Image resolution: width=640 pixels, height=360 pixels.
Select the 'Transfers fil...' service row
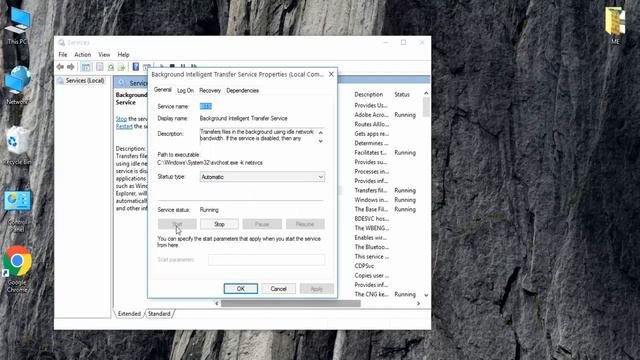[385, 190]
